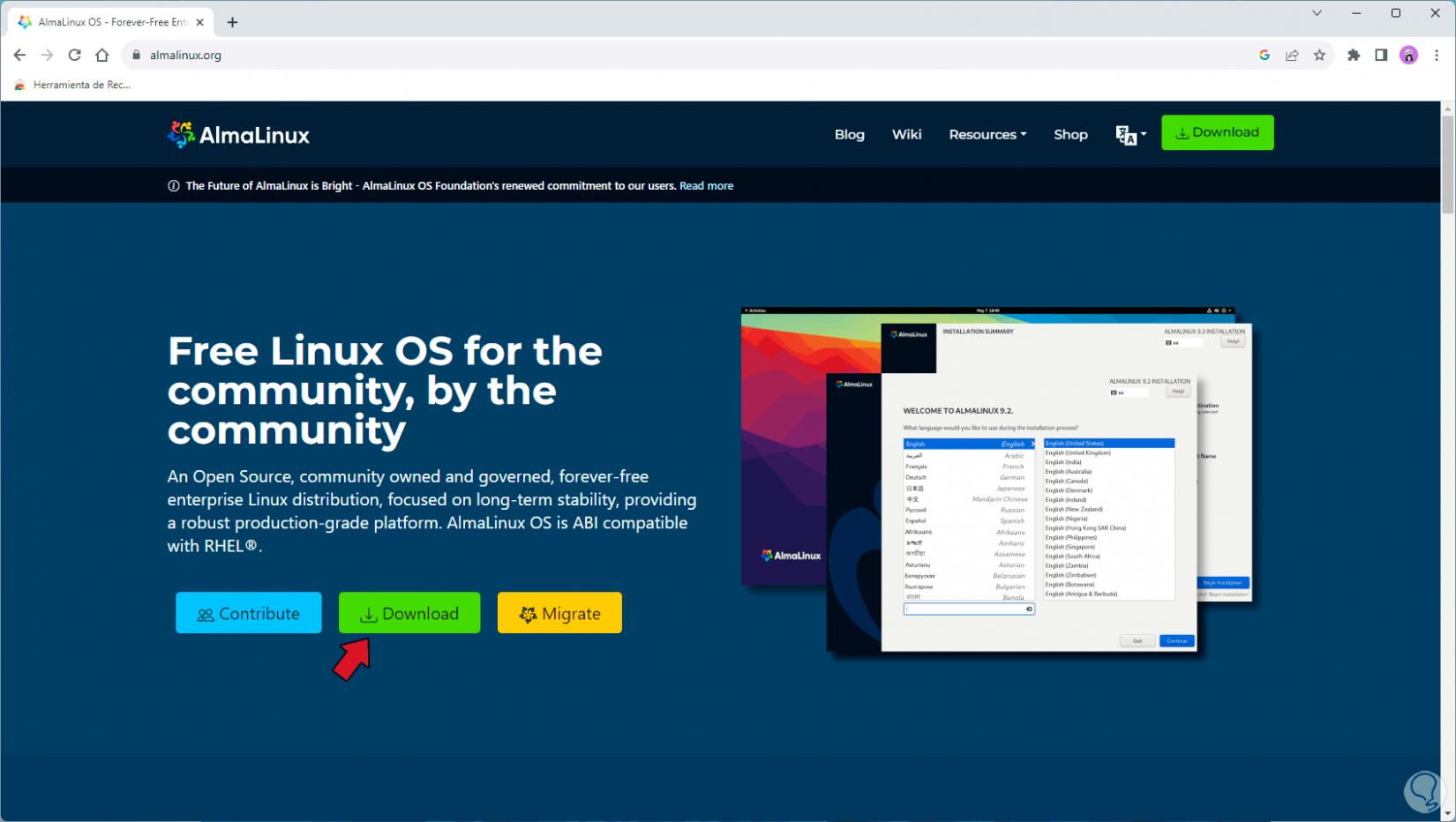Open the tab search chevron
The image size is (1456, 822).
pos(1317,13)
